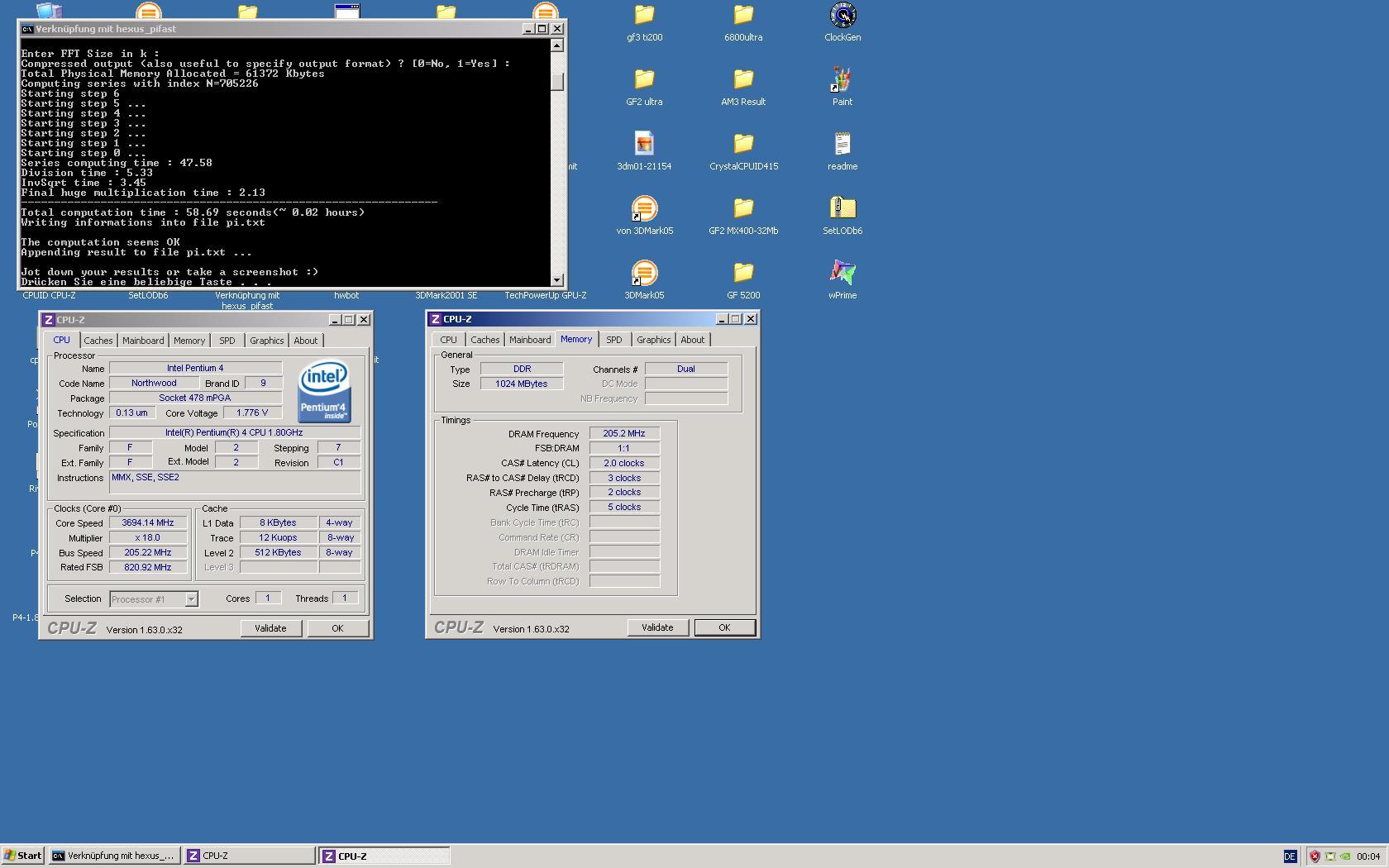
Task: Click the Core Speed 3694.14 MHz field
Action: coord(148,522)
